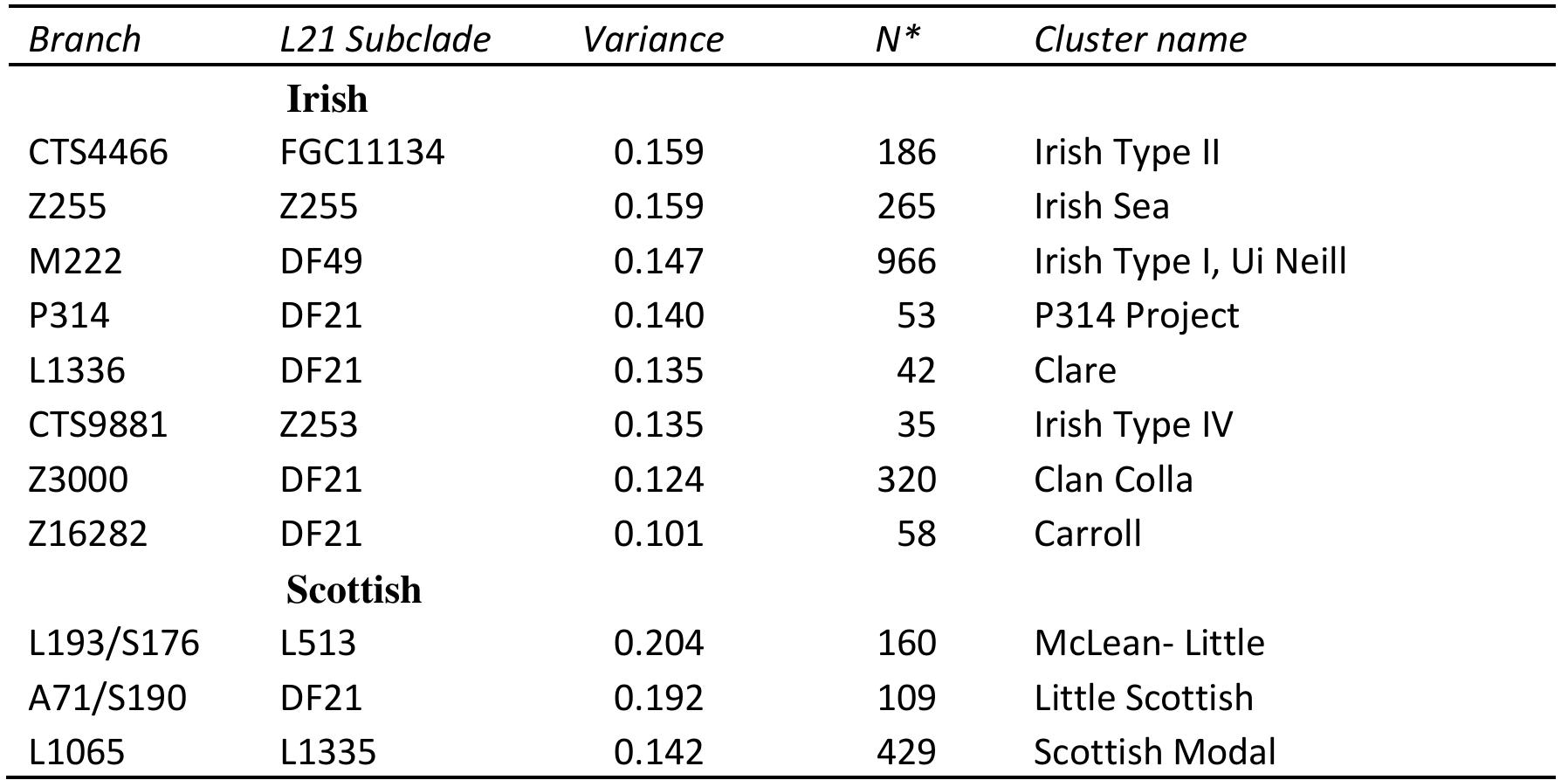Viewport: 1568px width, 780px height.
Task: Click the Z16282 branch cell
Action: click(x=88, y=534)
